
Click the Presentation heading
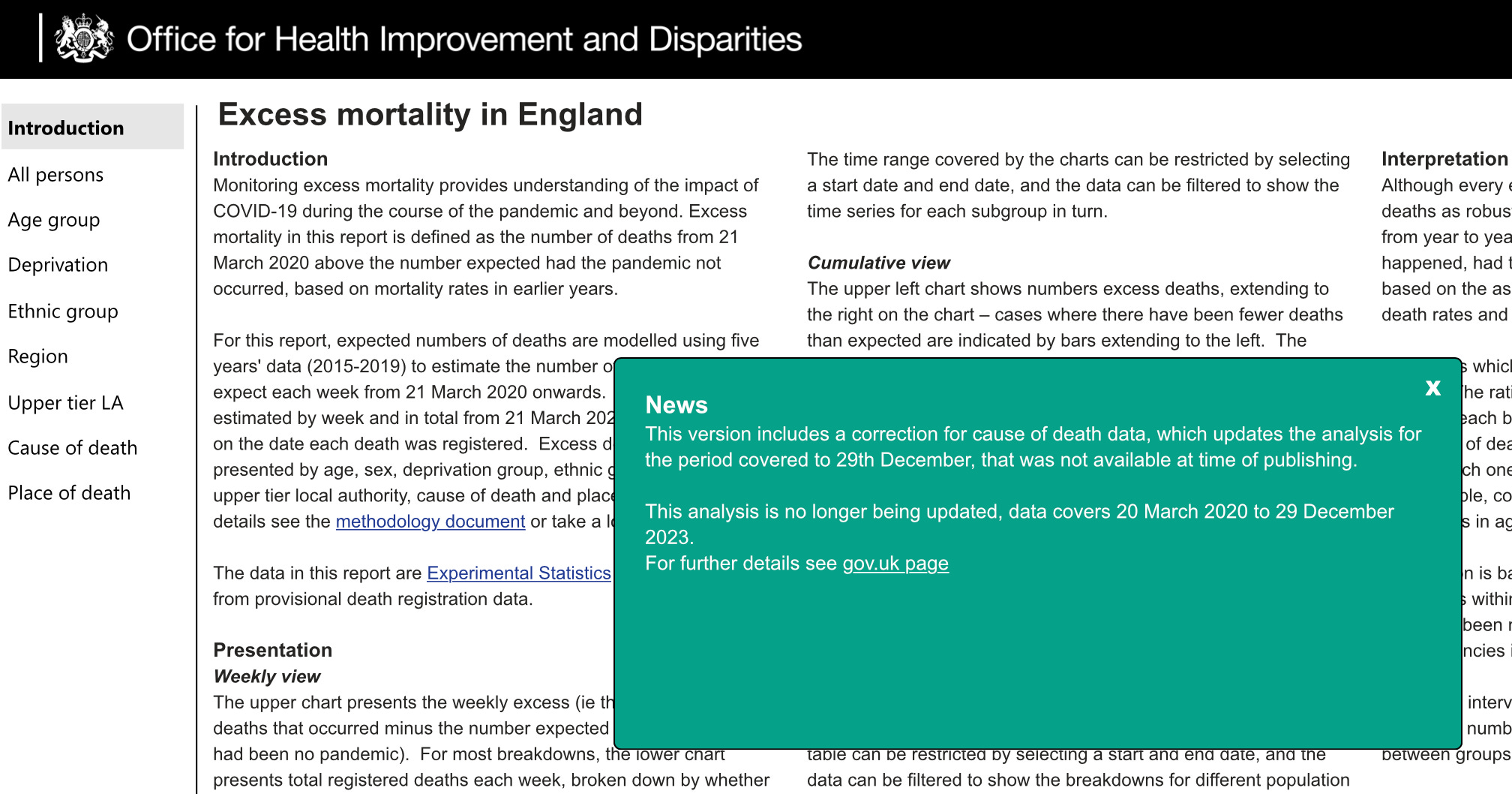pos(273,650)
